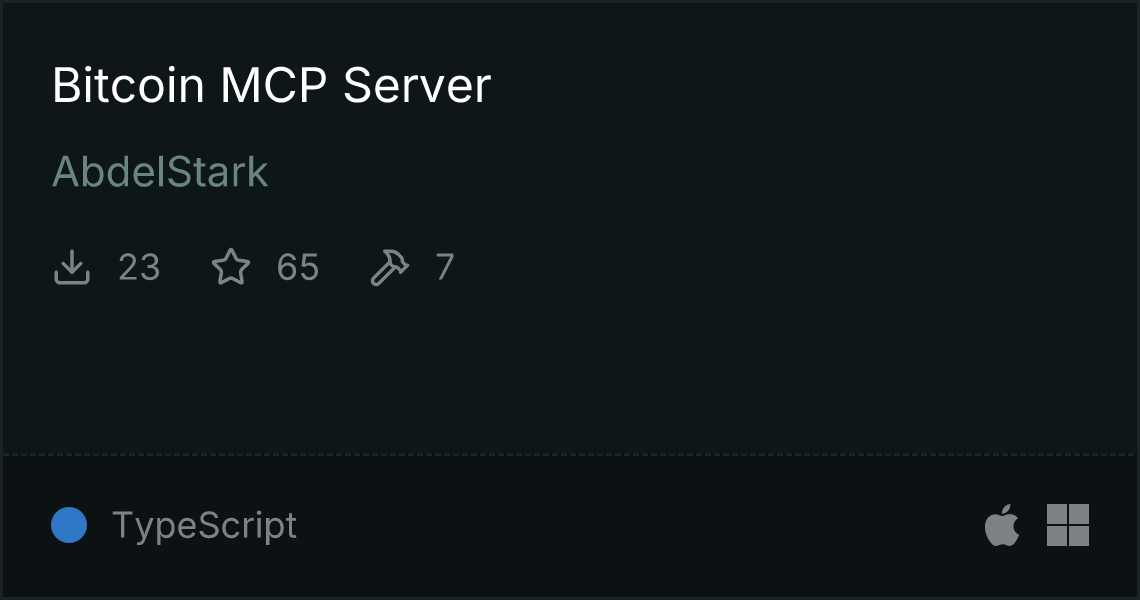Click the hammer tools icon
This screenshot has width=1140, height=600.
coord(390,267)
